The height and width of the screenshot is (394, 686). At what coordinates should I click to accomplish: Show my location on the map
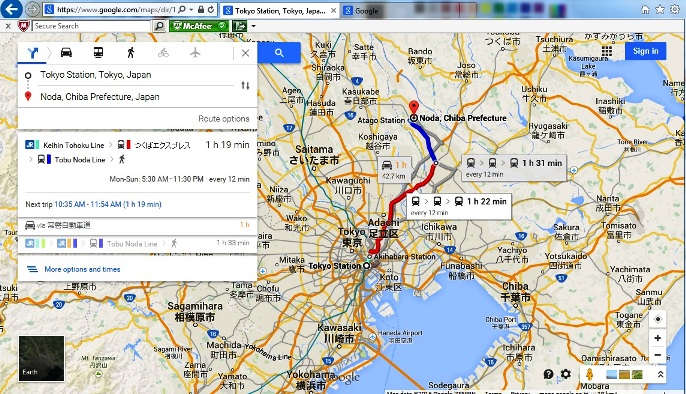tap(658, 319)
